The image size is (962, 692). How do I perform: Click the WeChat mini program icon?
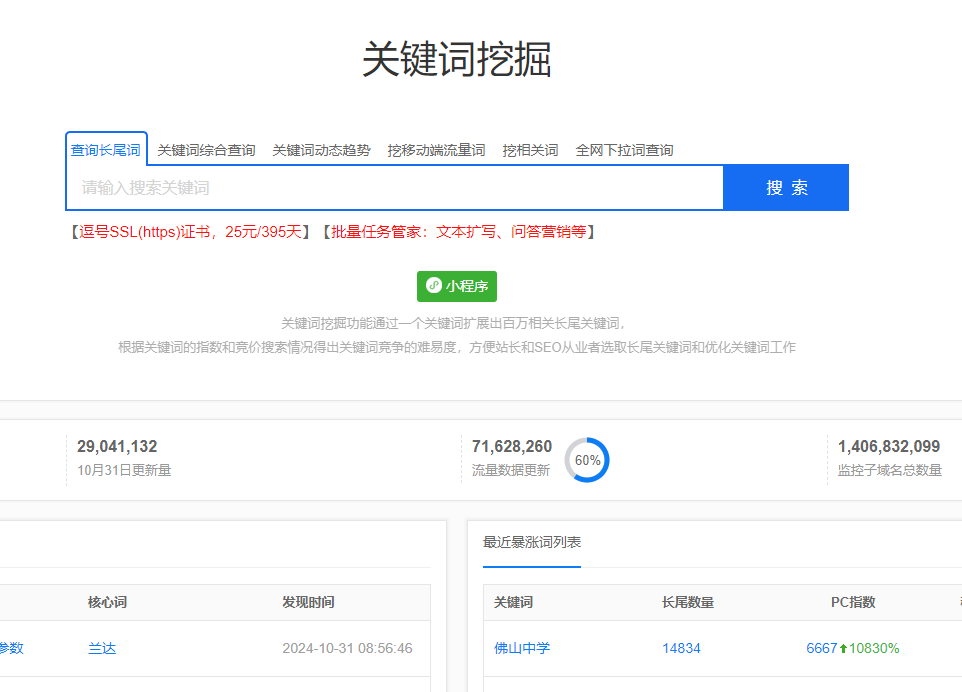pos(434,285)
